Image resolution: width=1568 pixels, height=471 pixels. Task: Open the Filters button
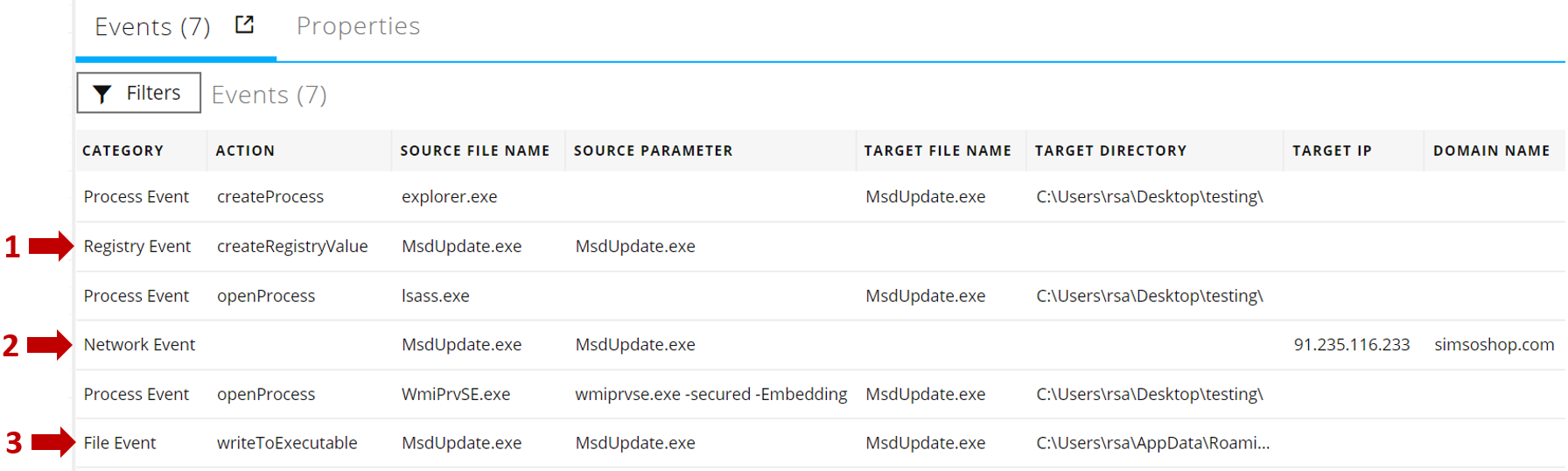tap(139, 93)
